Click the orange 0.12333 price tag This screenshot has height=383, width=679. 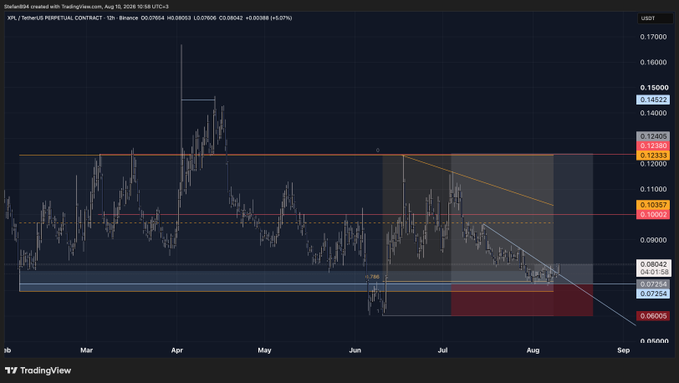pyautogui.click(x=653, y=155)
